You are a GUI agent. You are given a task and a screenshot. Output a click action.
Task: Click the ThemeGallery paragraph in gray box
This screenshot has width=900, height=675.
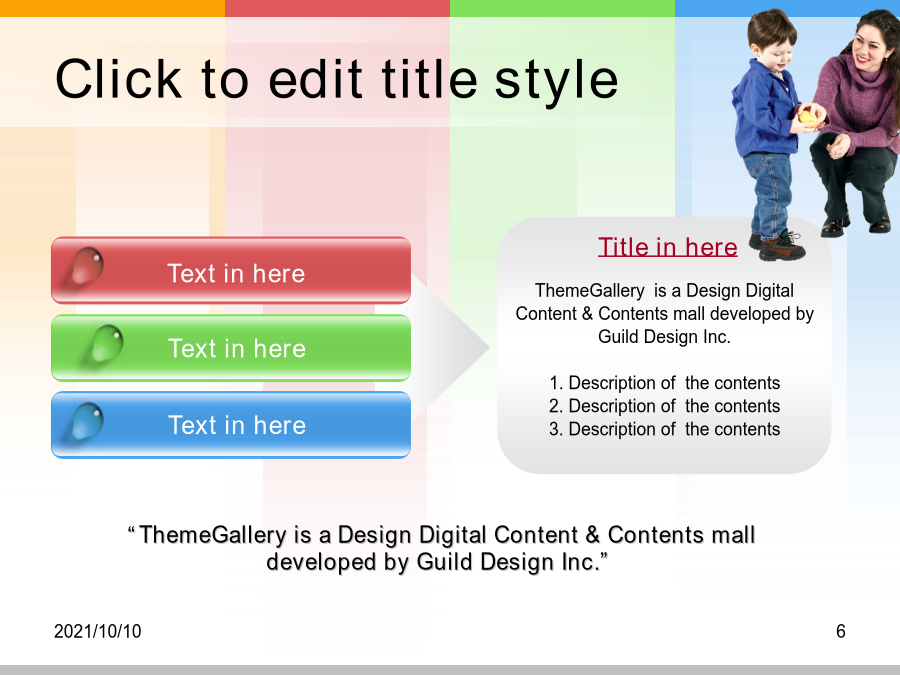664,313
